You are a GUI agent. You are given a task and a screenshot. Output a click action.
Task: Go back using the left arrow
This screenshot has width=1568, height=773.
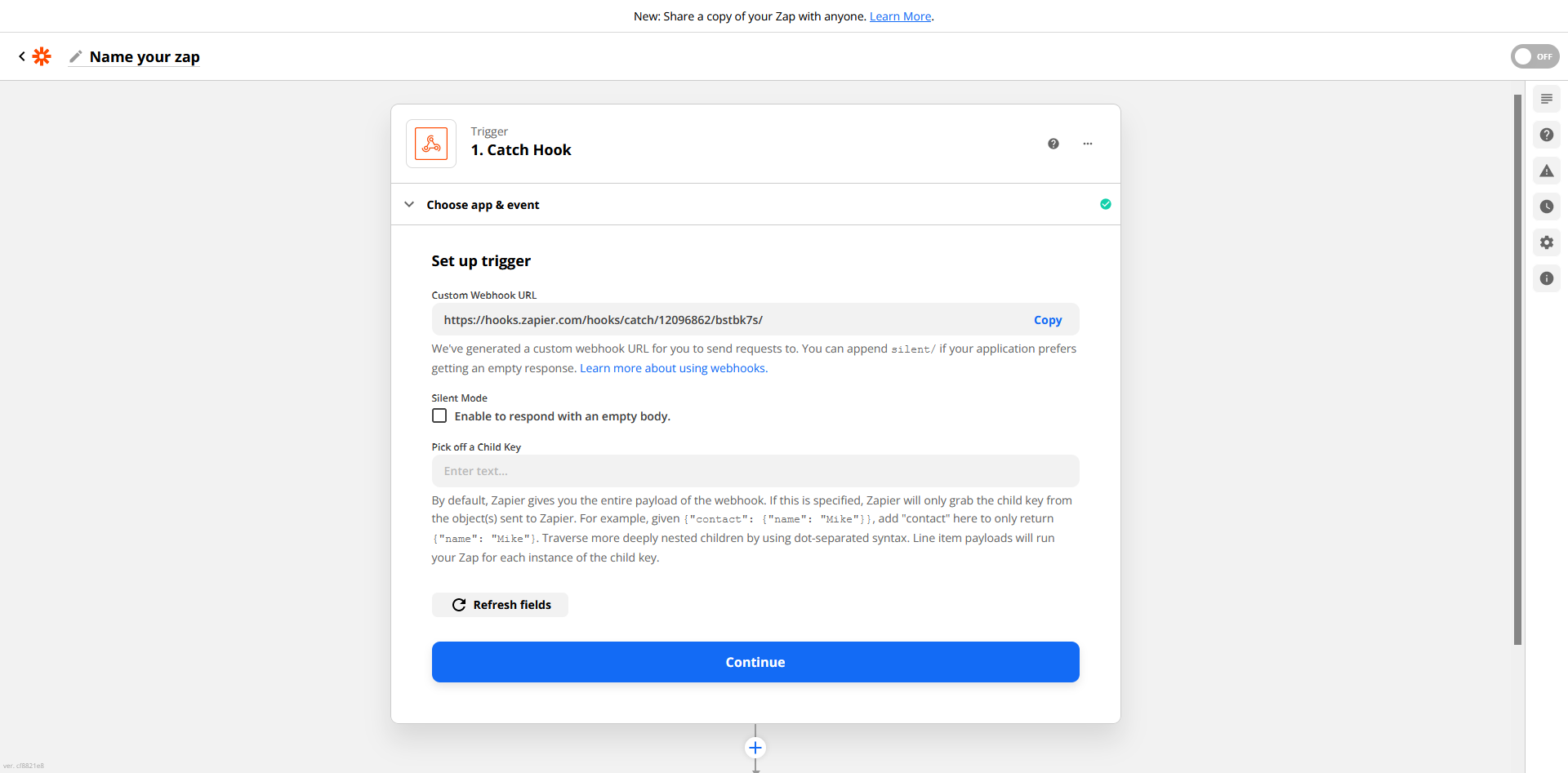(22, 56)
